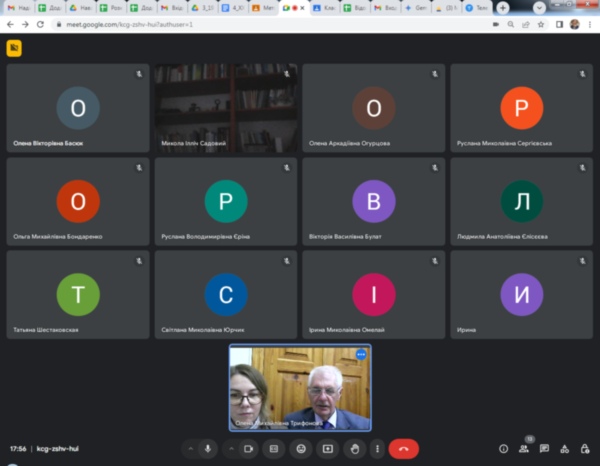Expand audio settings arrow beside microphone
Viewport: 600px width, 466px height.
click(x=191, y=449)
